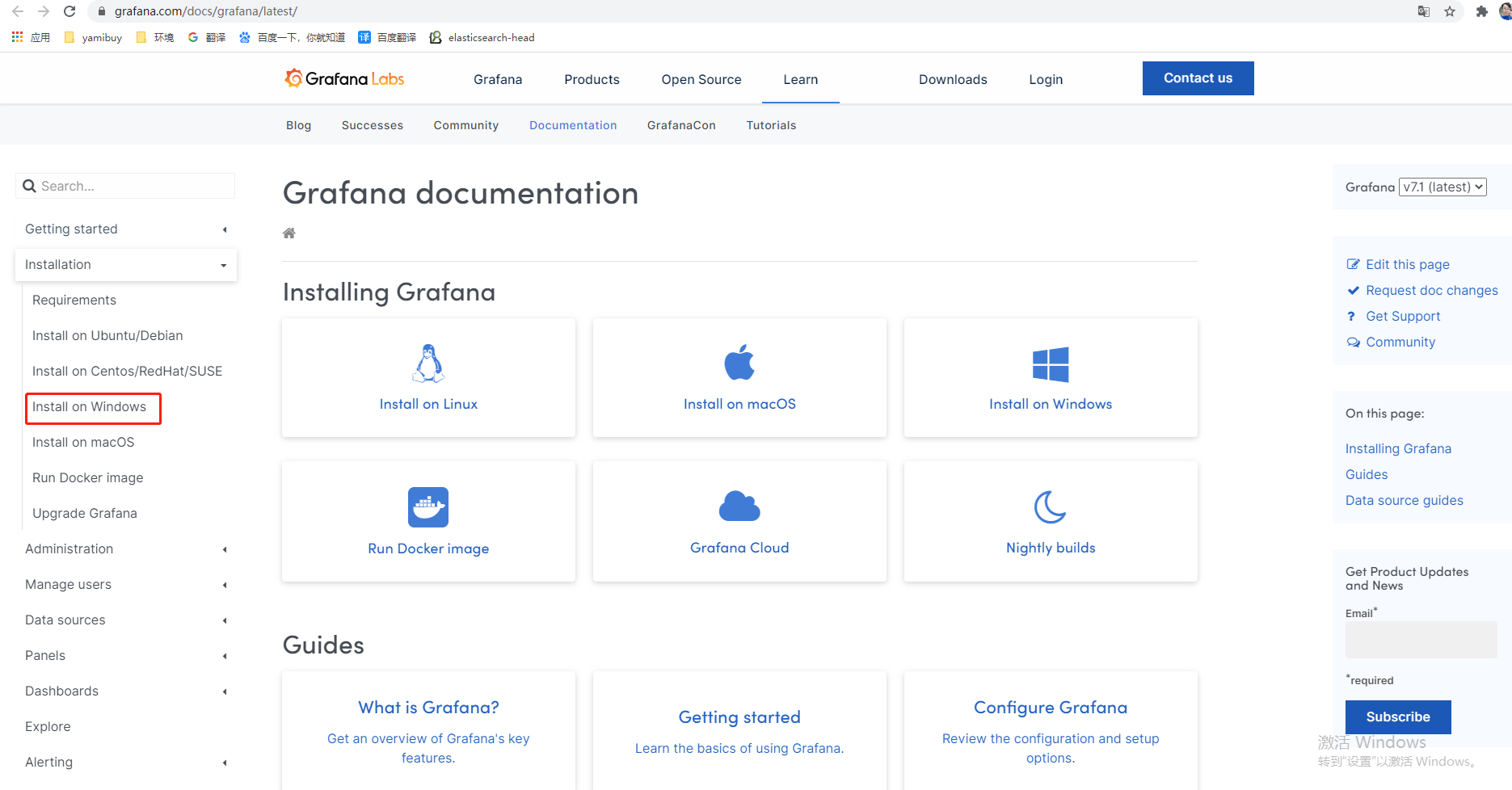
Task: Open the Learn top menu
Action: click(800, 79)
